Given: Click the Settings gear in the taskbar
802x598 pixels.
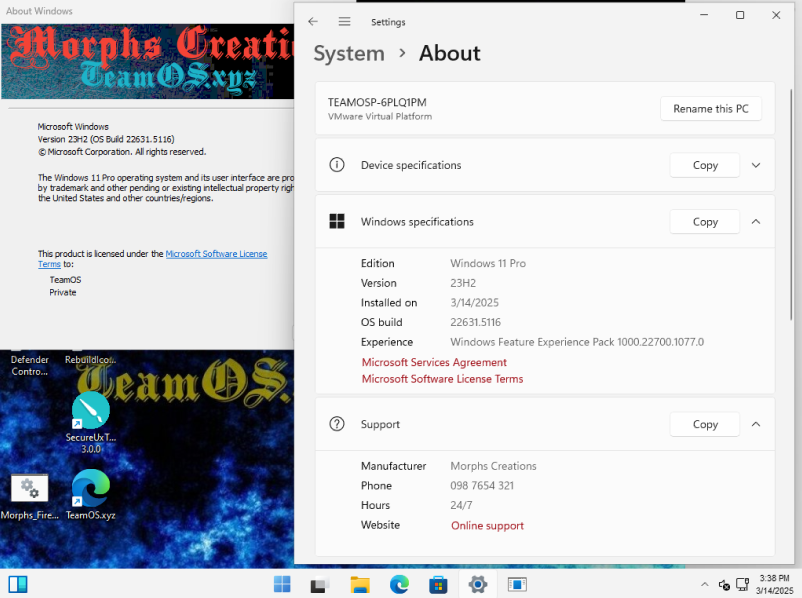Looking at the screenshot, I should [477, 584].
